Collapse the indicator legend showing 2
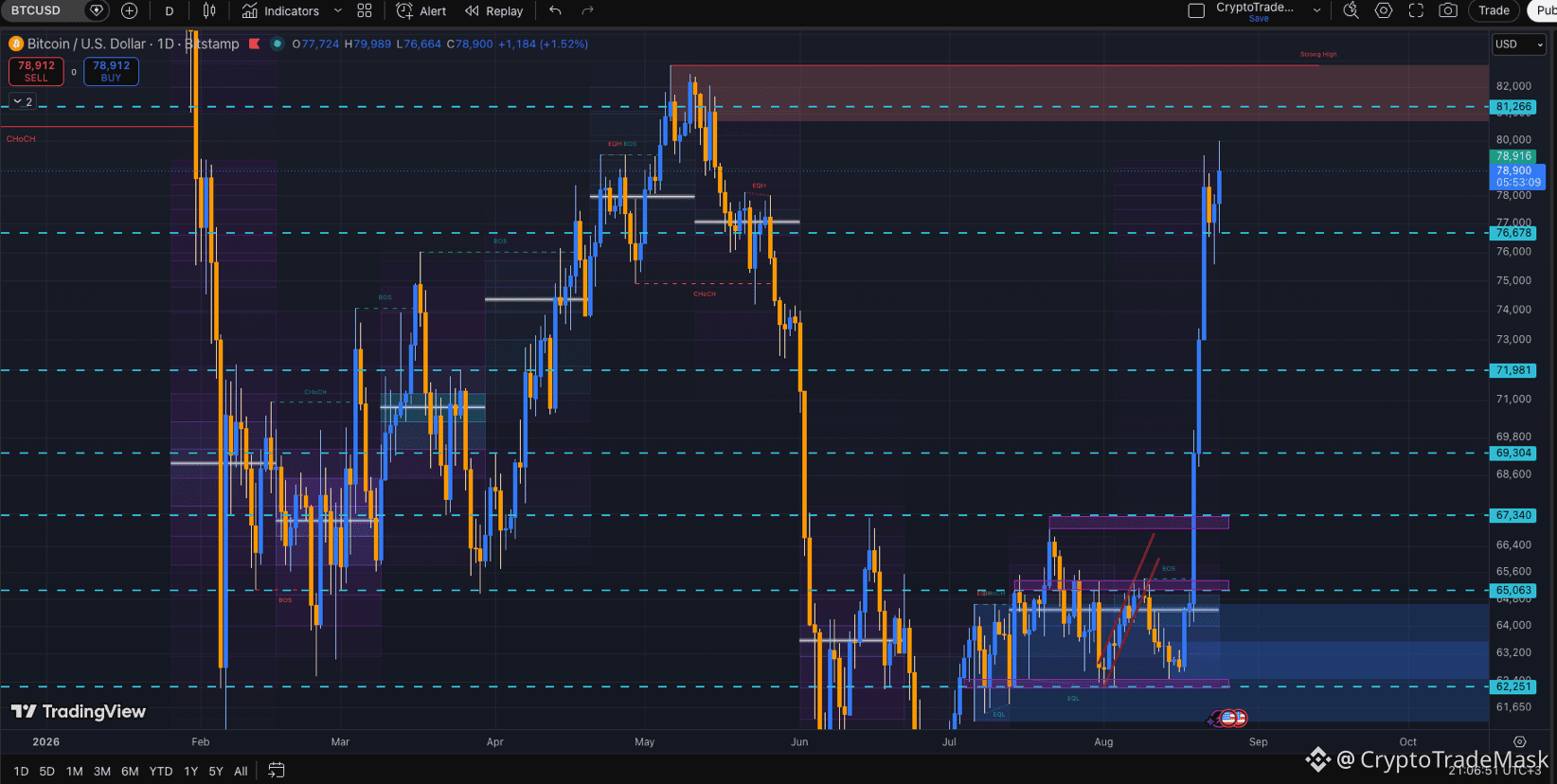 (23, 101)
